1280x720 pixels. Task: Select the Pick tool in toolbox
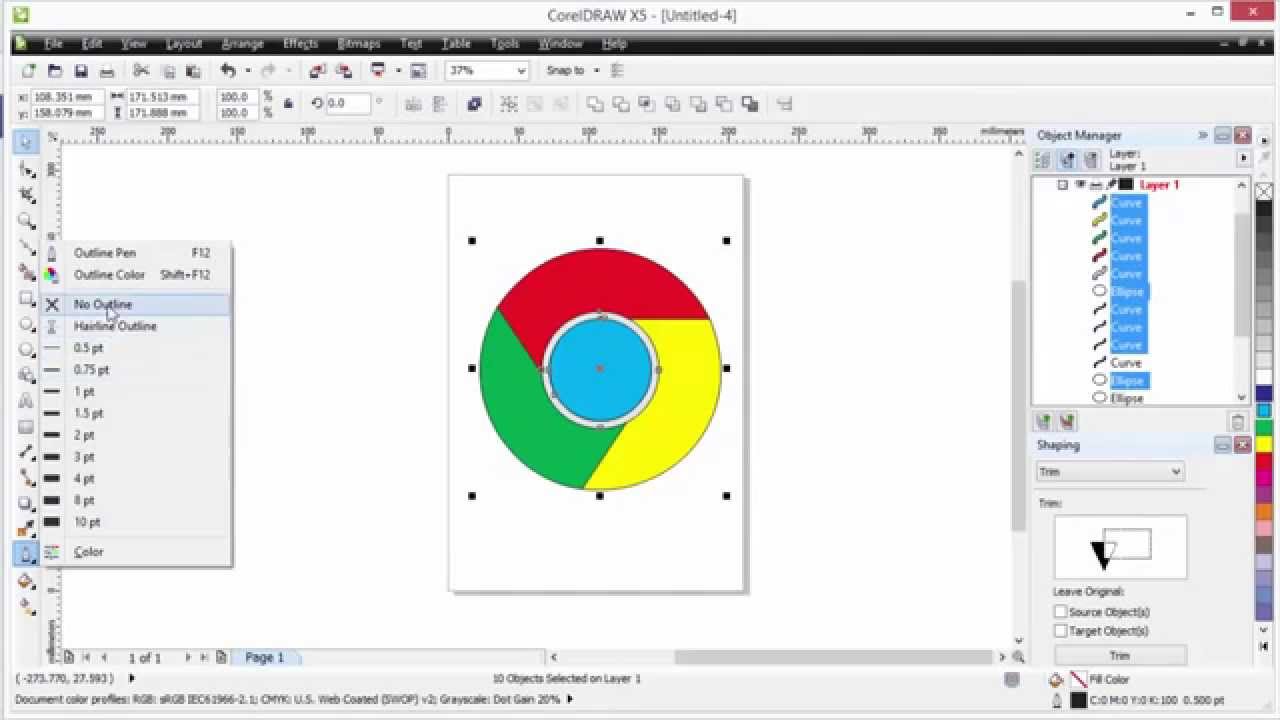(26, 143)
